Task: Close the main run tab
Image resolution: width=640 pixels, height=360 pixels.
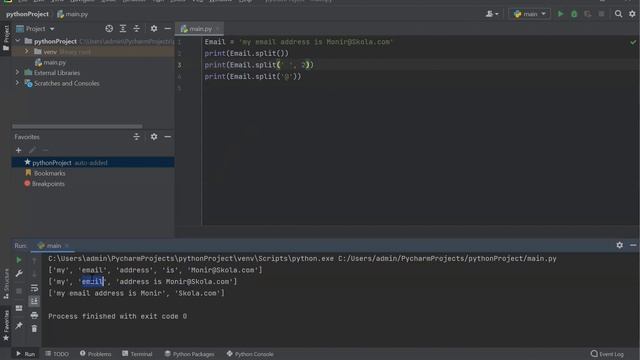Action: pos(67,246)
